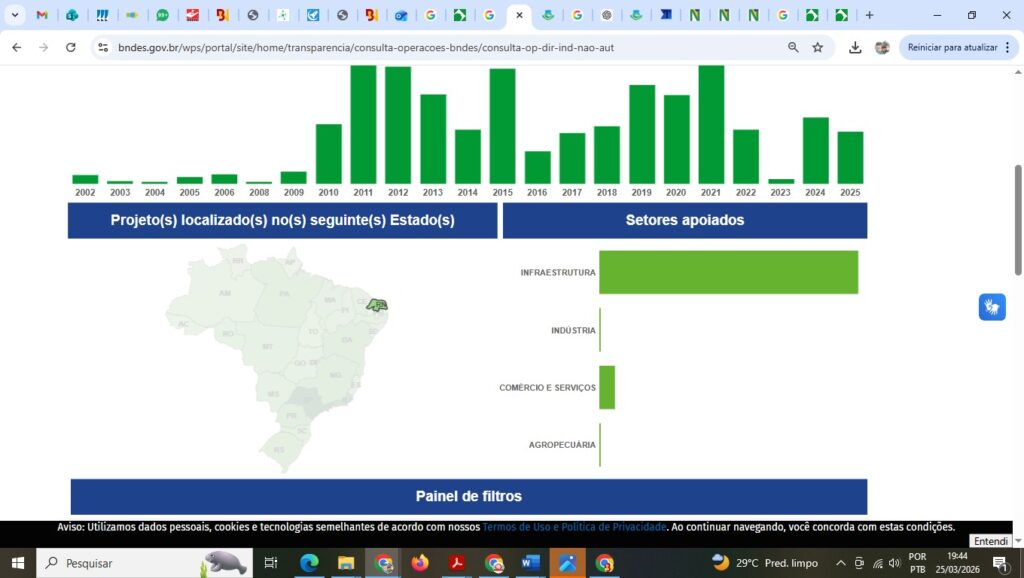1024x578 pixels.
Task: Navigate back with the back arrow
Action: click(15, 47)
